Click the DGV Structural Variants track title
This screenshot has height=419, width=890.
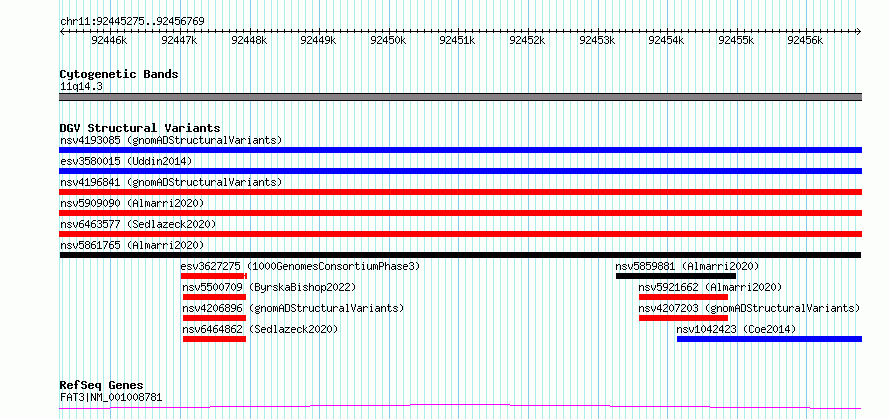click(140, 128)
